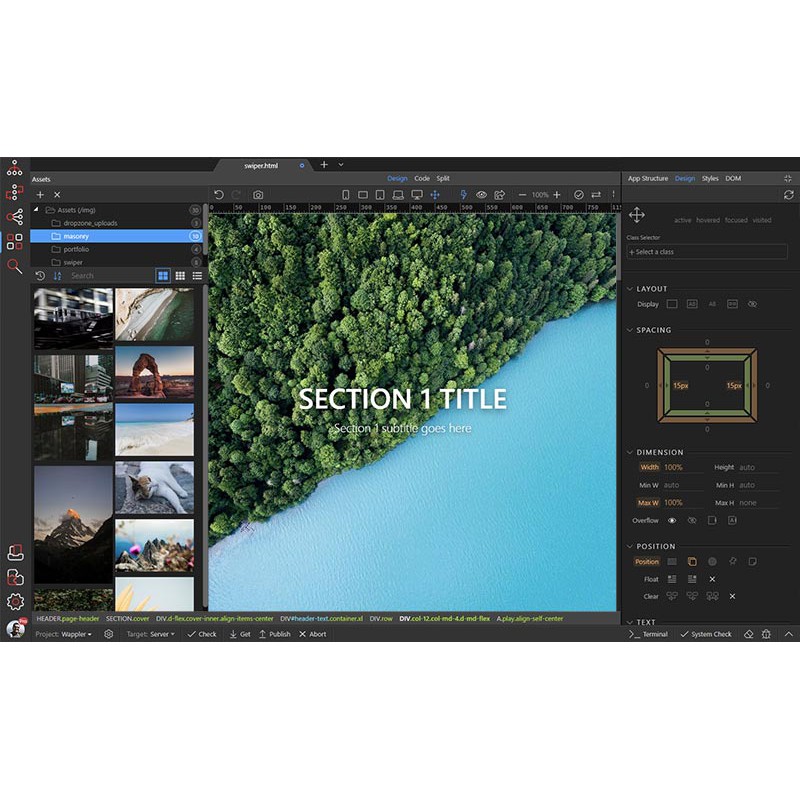800x800 pixels.
Task: Click the undo arrow in the editor toolbar
Action: (218, 194)
